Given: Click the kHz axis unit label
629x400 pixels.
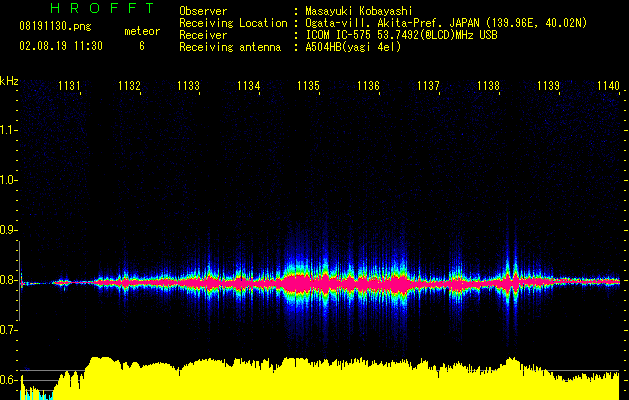Looking at the screenshot, I should pyautogui.click(x=9, y=81).
